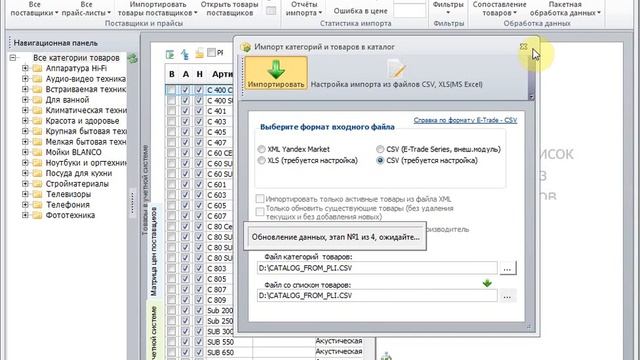Expand the Ноутбуки и оргтехника category
Screen dimensions: 640x360
(25, 163)
